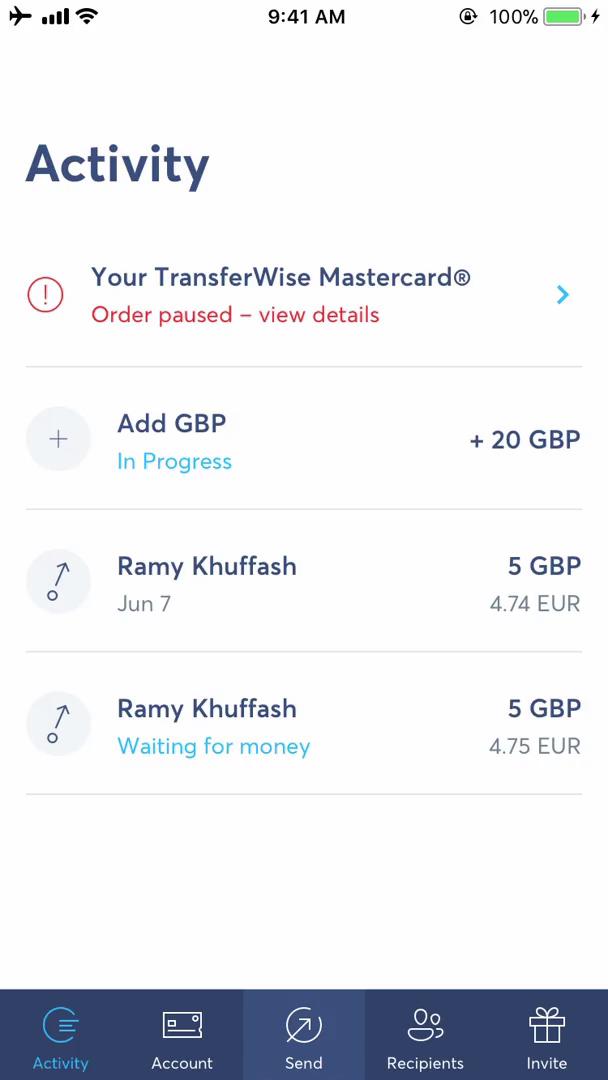Click the red alert icon next to Mastercard notice
The width and height of the screenshot is (608, 1080).
[x=44, y=295]
